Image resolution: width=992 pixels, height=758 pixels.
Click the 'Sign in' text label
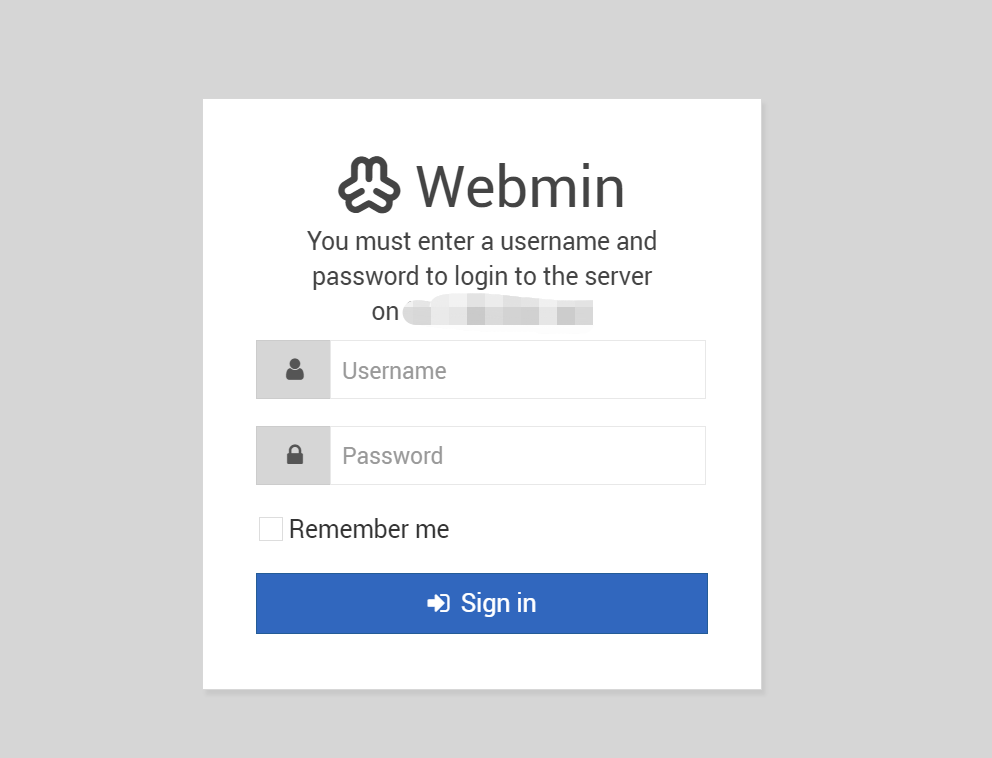498,603
